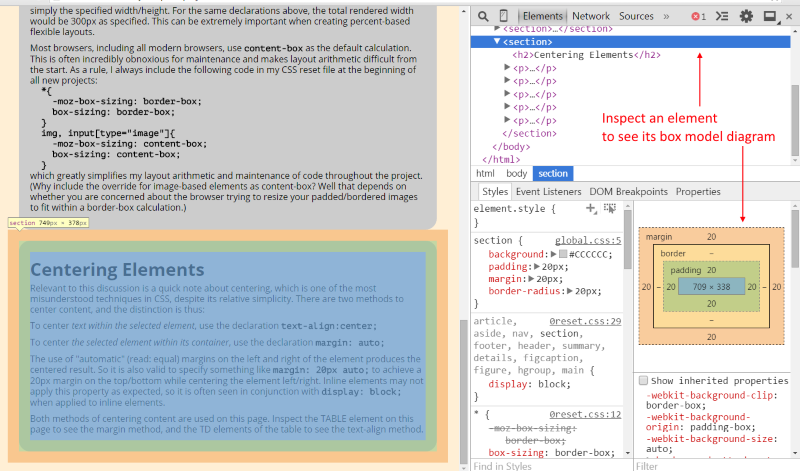Click the Styles pane scrollbar thumb
800x471 pixels.
[628, 240]
